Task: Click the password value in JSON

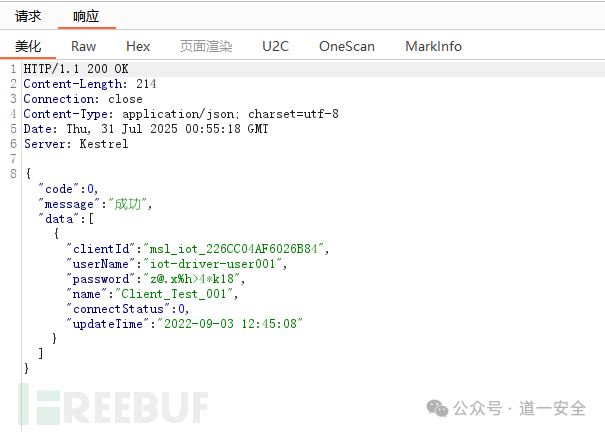Action: pyautogui.click(x=192, y=279)
